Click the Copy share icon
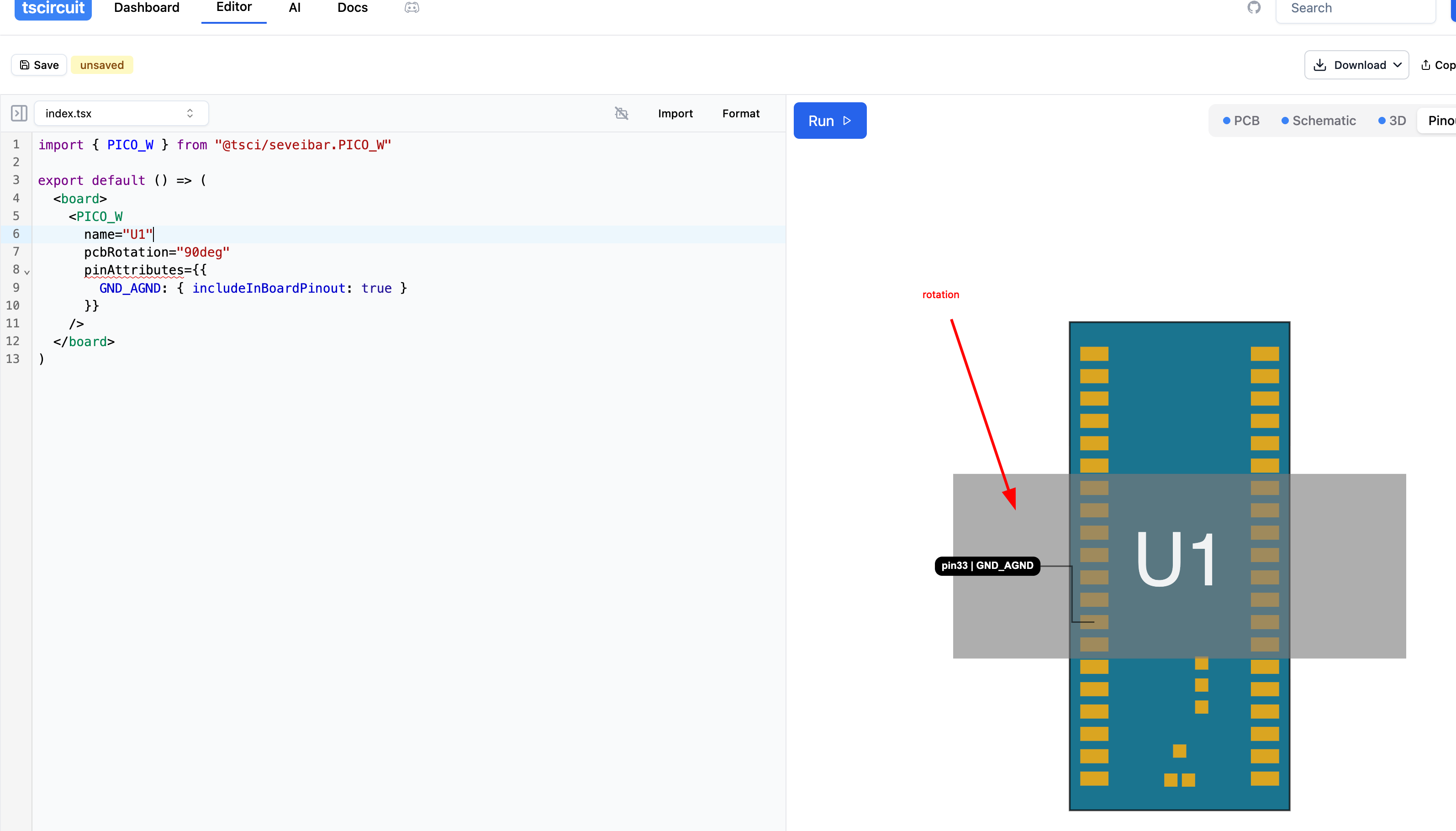 (1425, 65)
